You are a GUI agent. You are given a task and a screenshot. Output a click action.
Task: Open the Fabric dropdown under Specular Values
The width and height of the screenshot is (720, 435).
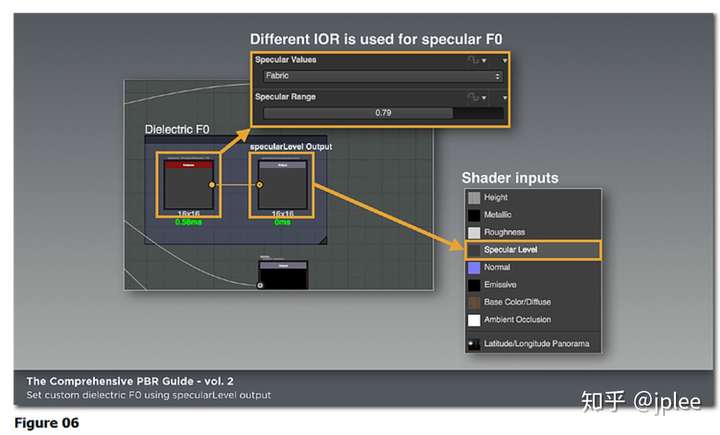pyautogui.click(x=382, y=76)
